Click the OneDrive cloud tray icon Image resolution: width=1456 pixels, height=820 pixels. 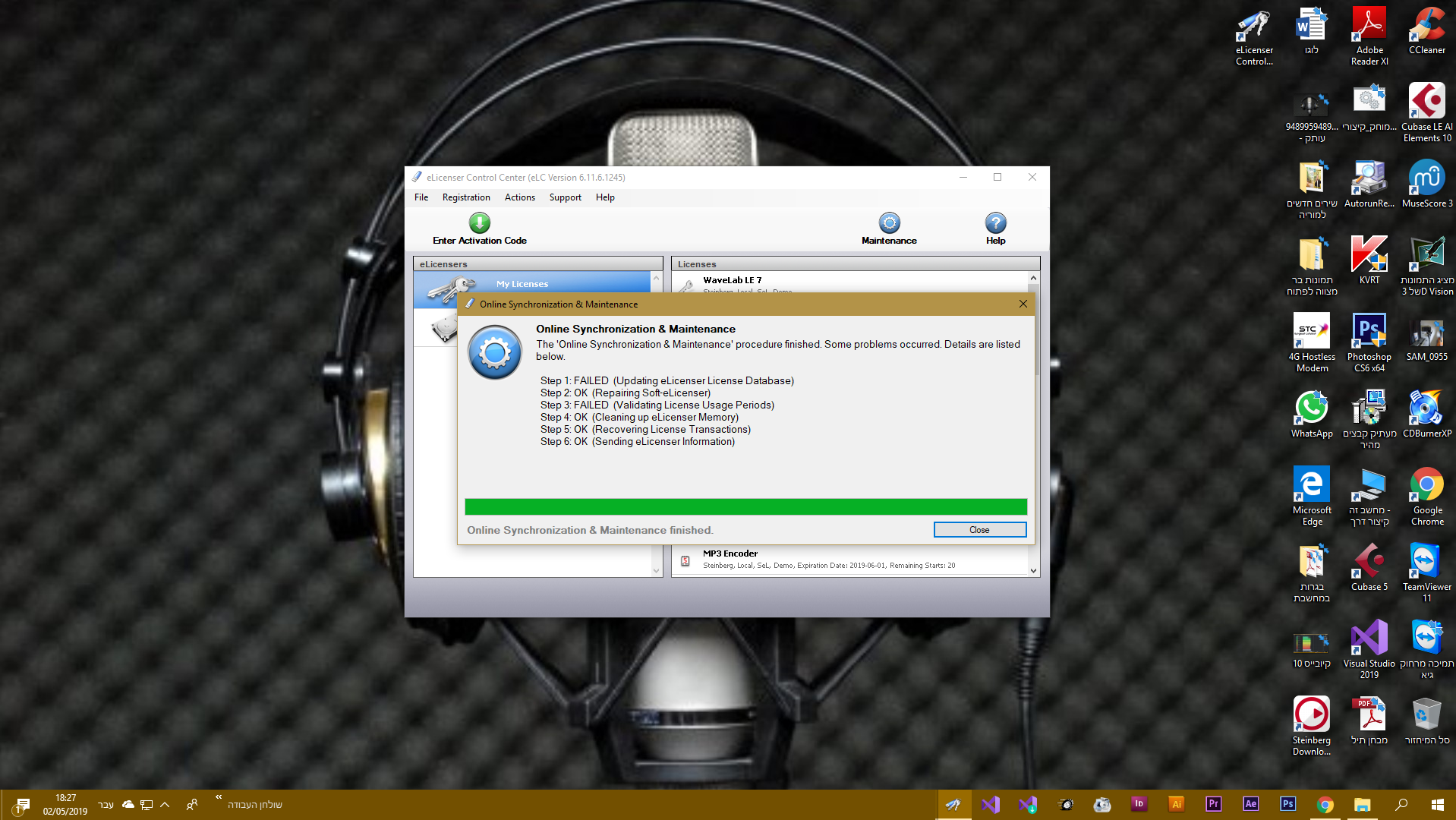coord(128,805)
